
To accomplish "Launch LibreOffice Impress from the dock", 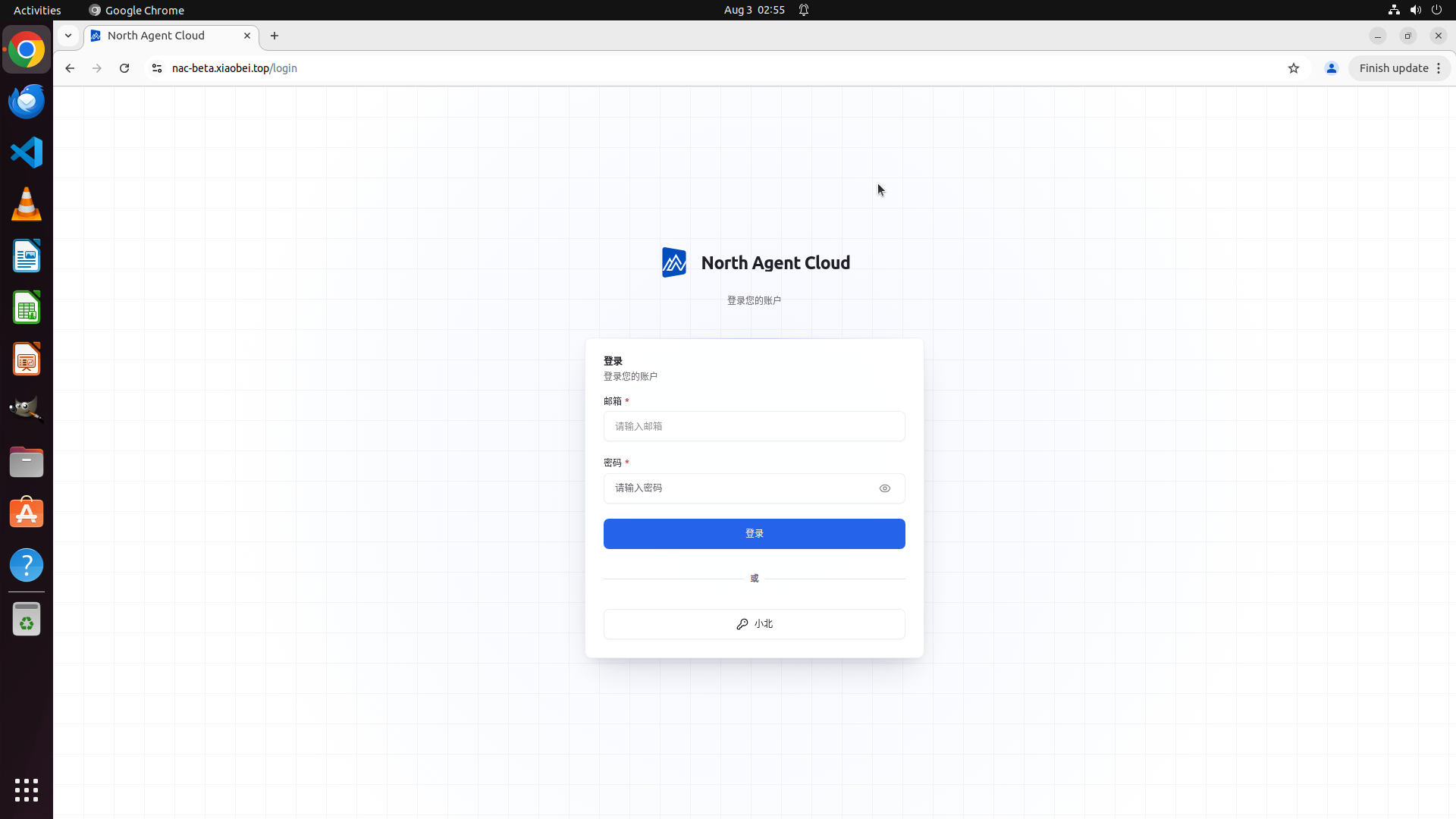I will coord(27,359).
